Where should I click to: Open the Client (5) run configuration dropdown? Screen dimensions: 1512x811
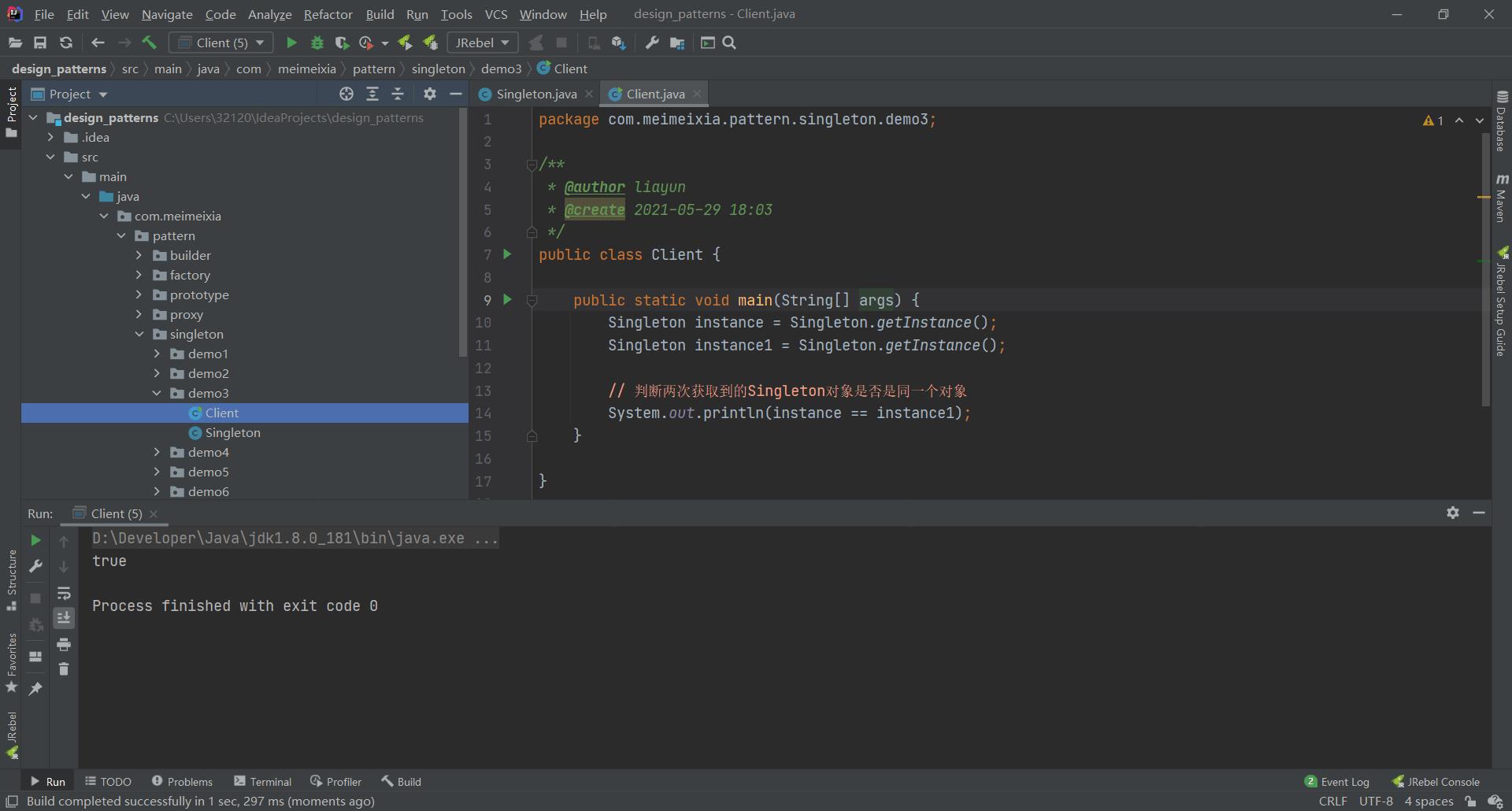point(221,43)
